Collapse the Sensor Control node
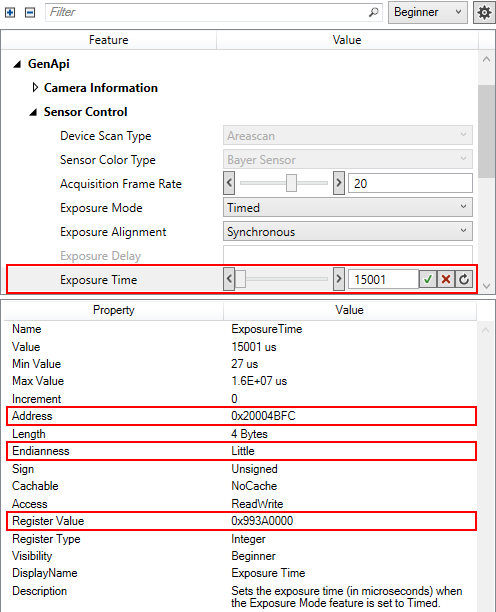The width and height of the screenshot is (496, 612). tap(33, 112)
